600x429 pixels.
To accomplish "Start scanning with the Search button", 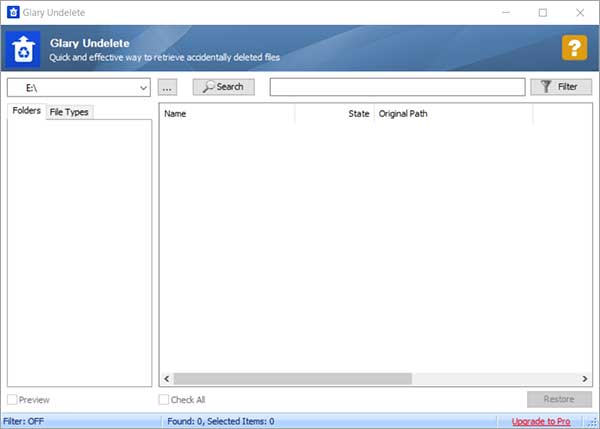I will click(223, 87).
